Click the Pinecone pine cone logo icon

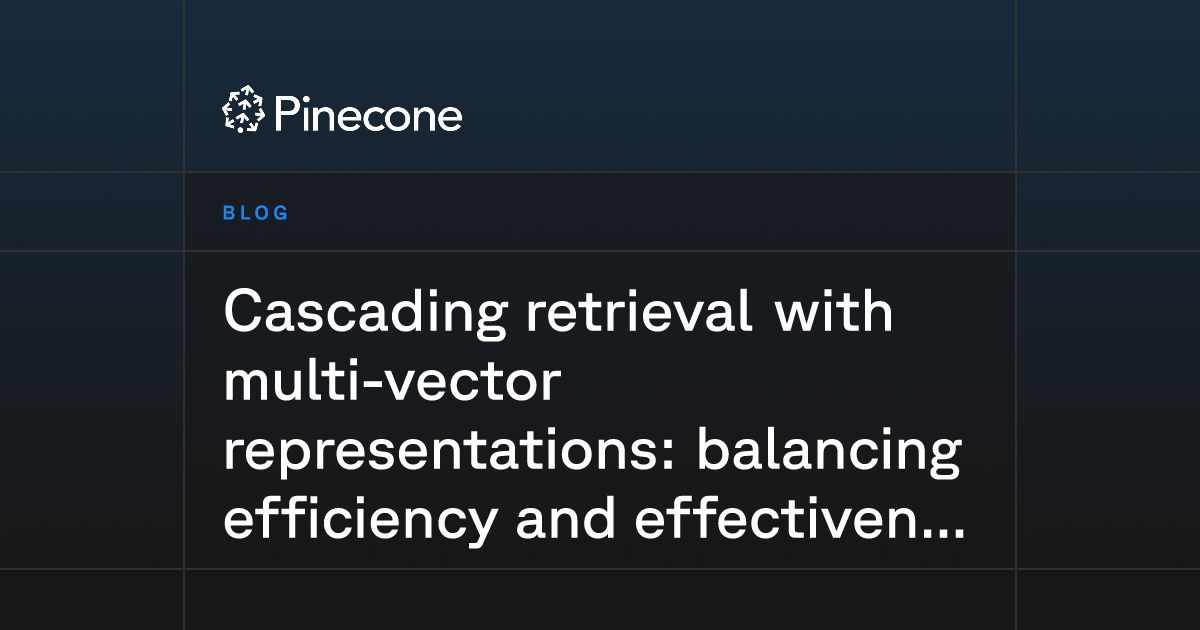(x=242, y=110)
